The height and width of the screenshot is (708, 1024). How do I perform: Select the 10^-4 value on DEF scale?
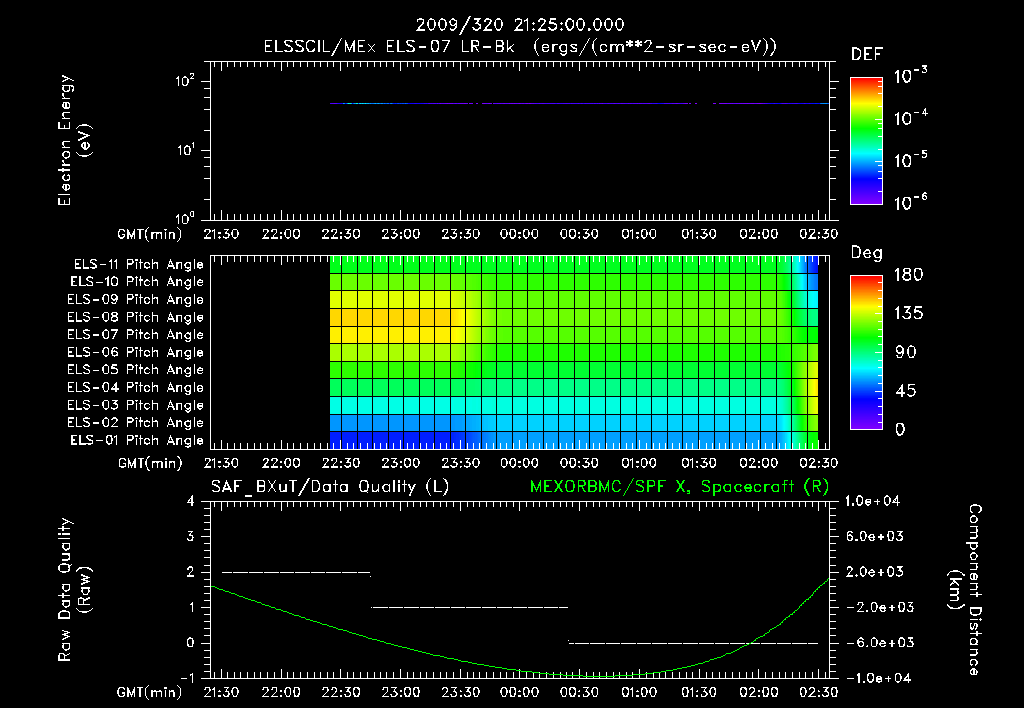click(910, 118)
